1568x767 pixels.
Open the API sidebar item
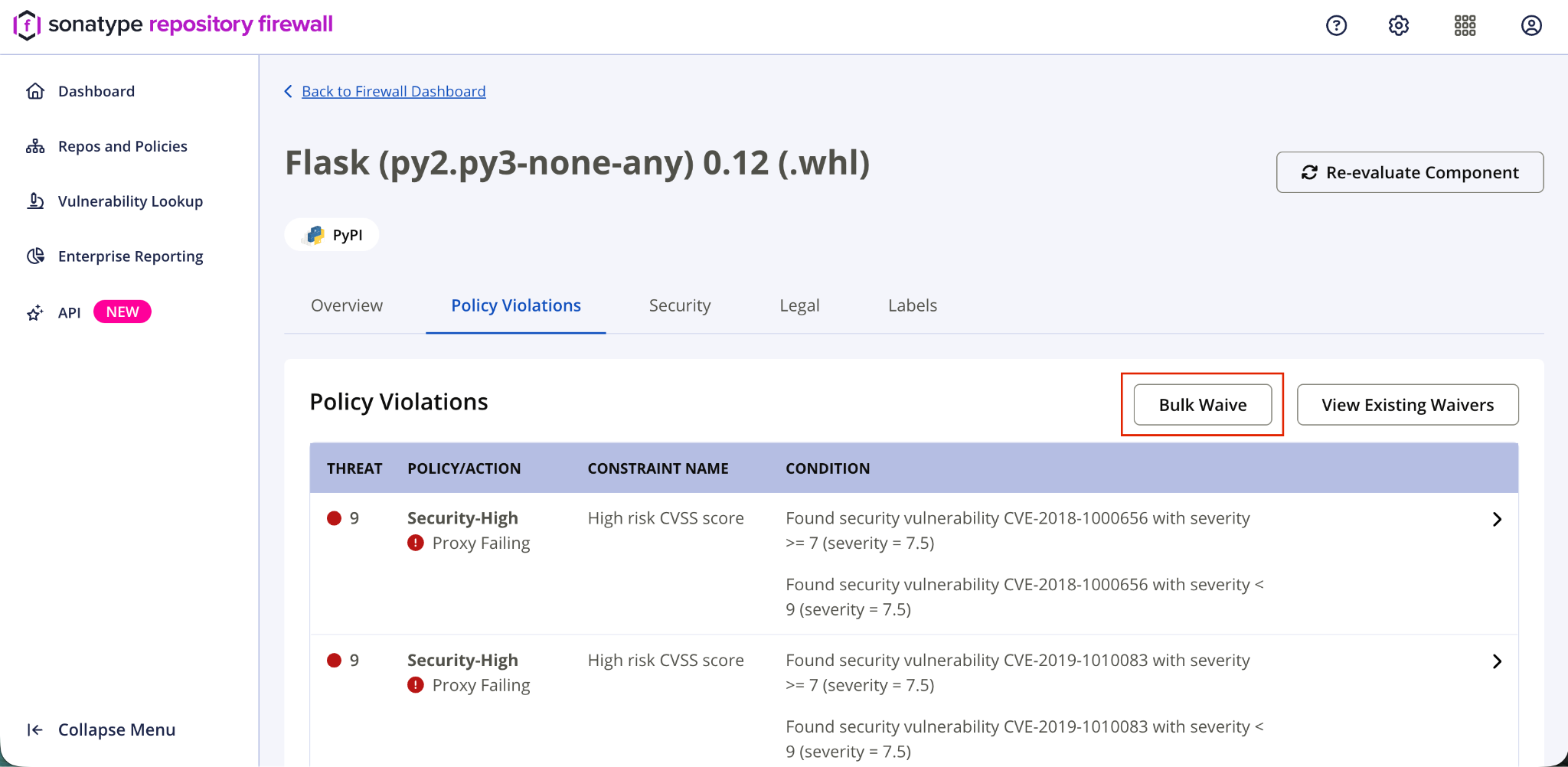coord(70,312)
